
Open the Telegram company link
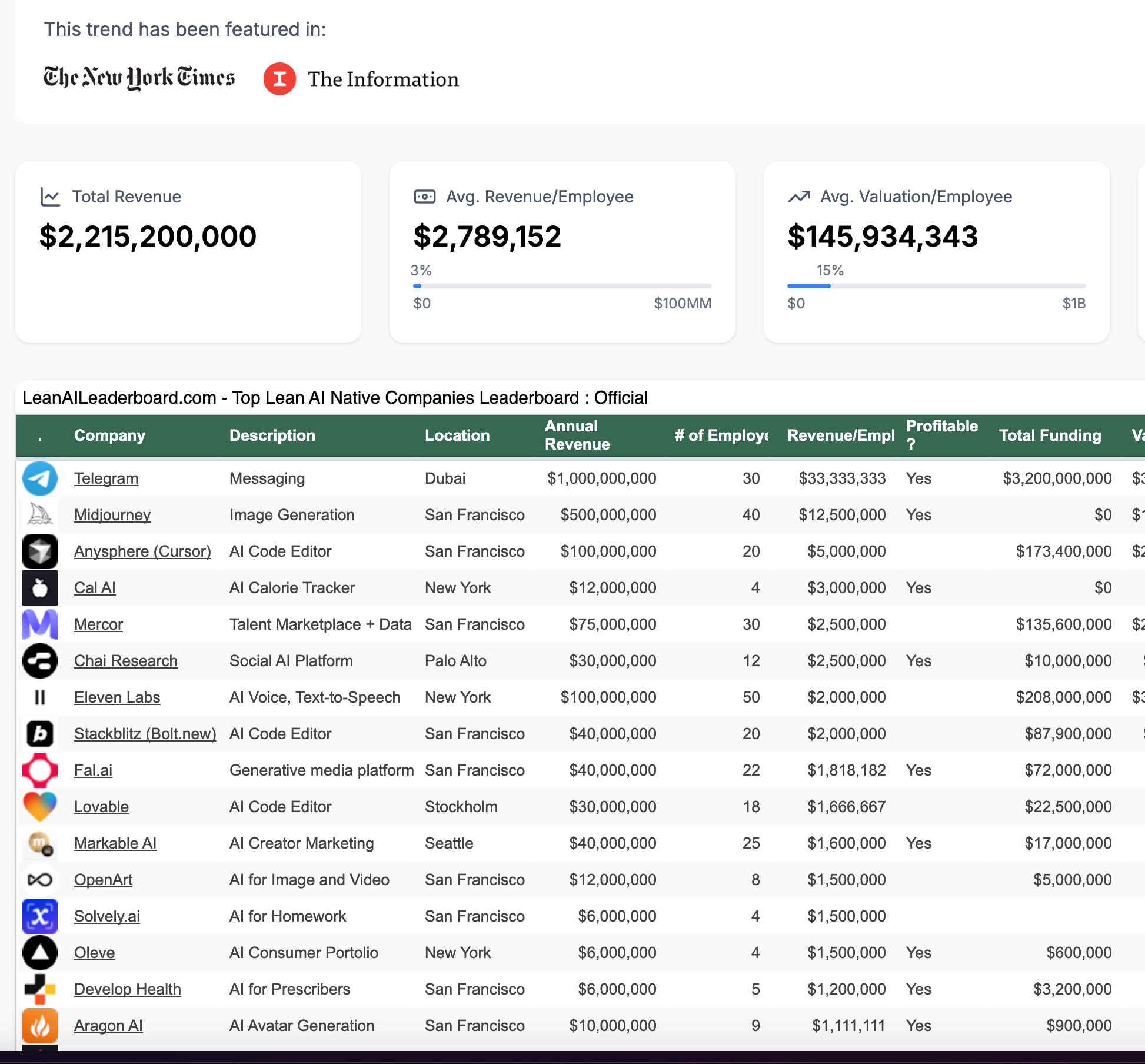[106, 478]
